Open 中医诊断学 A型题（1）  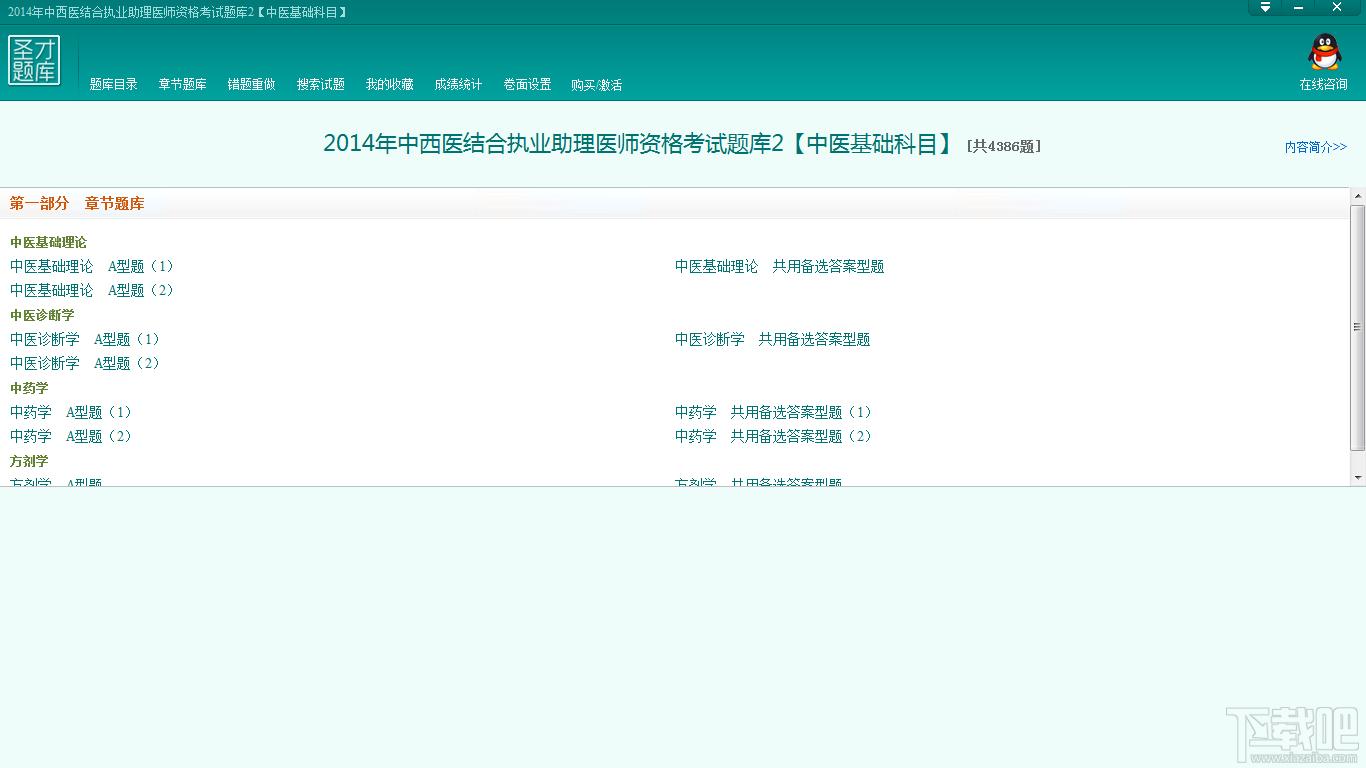[x=85, y=339]
